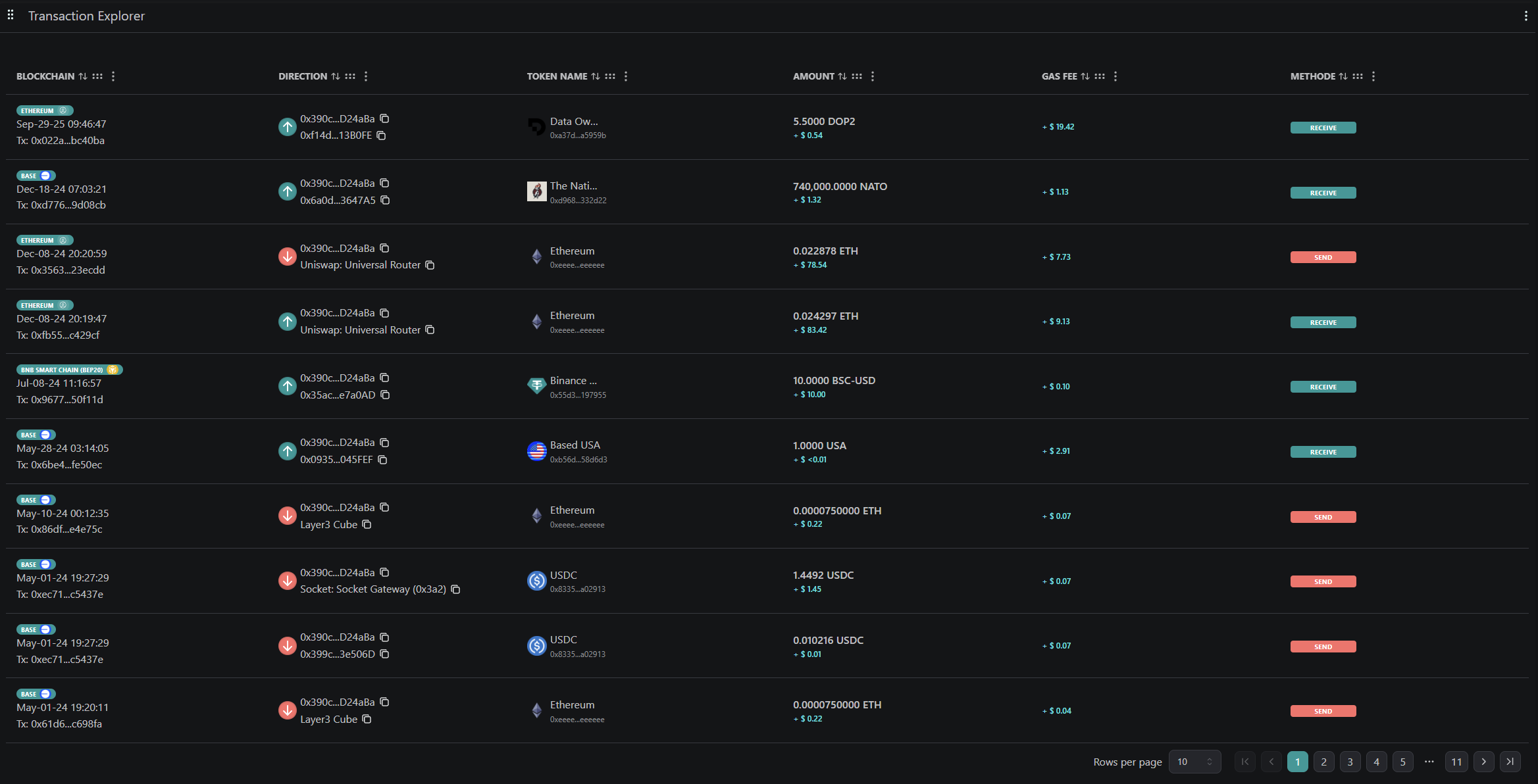Click the Binance token logo on BSC-USD row
The image size is (1538, 784).
536,385
